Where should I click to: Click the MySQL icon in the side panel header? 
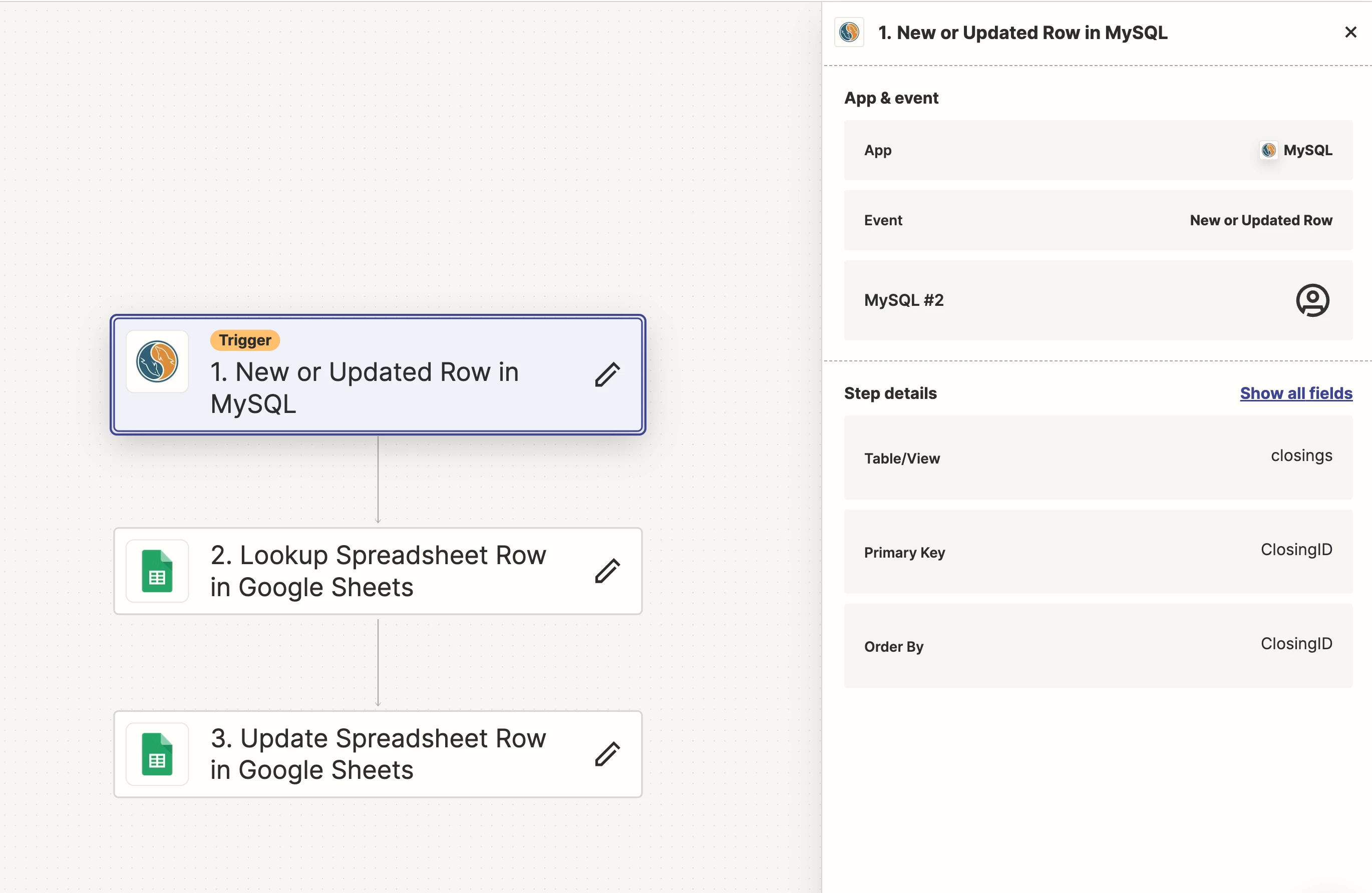tap(849, 32)
